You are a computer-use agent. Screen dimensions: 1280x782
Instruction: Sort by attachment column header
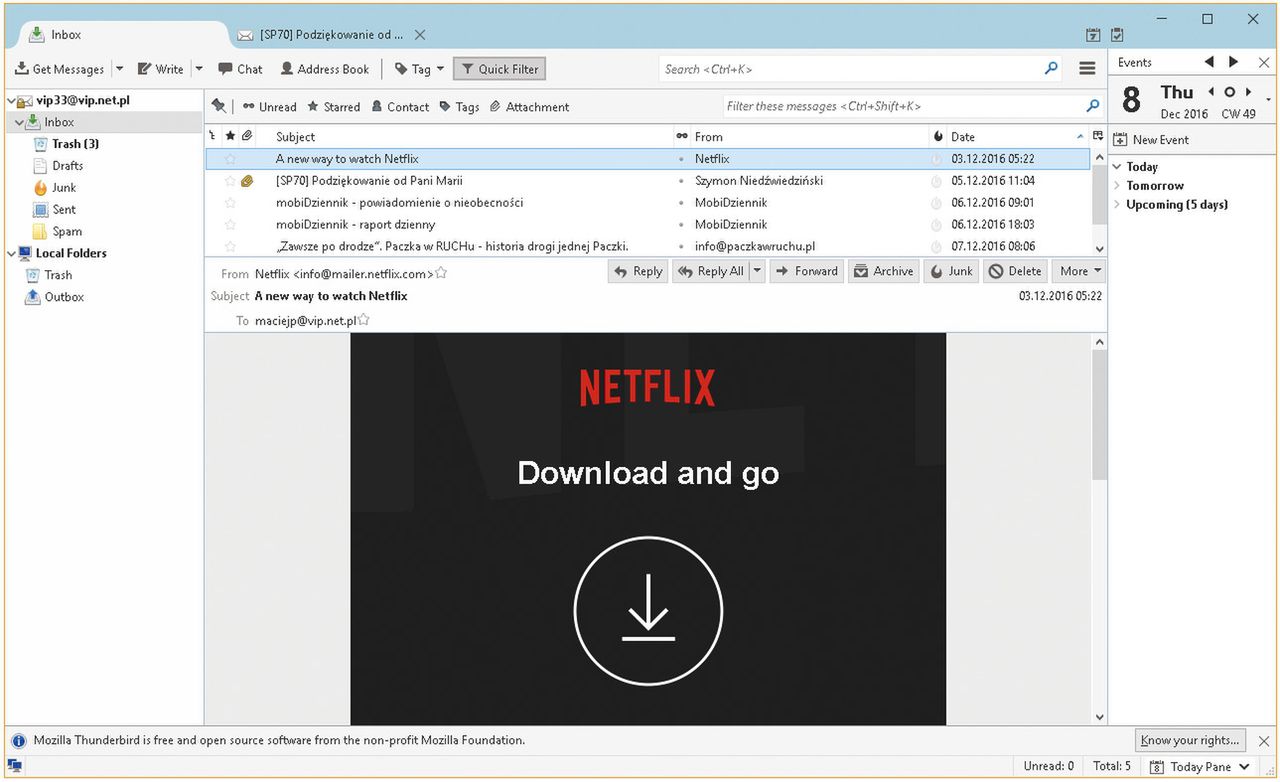pyautogui.click(x=247, y=136)
